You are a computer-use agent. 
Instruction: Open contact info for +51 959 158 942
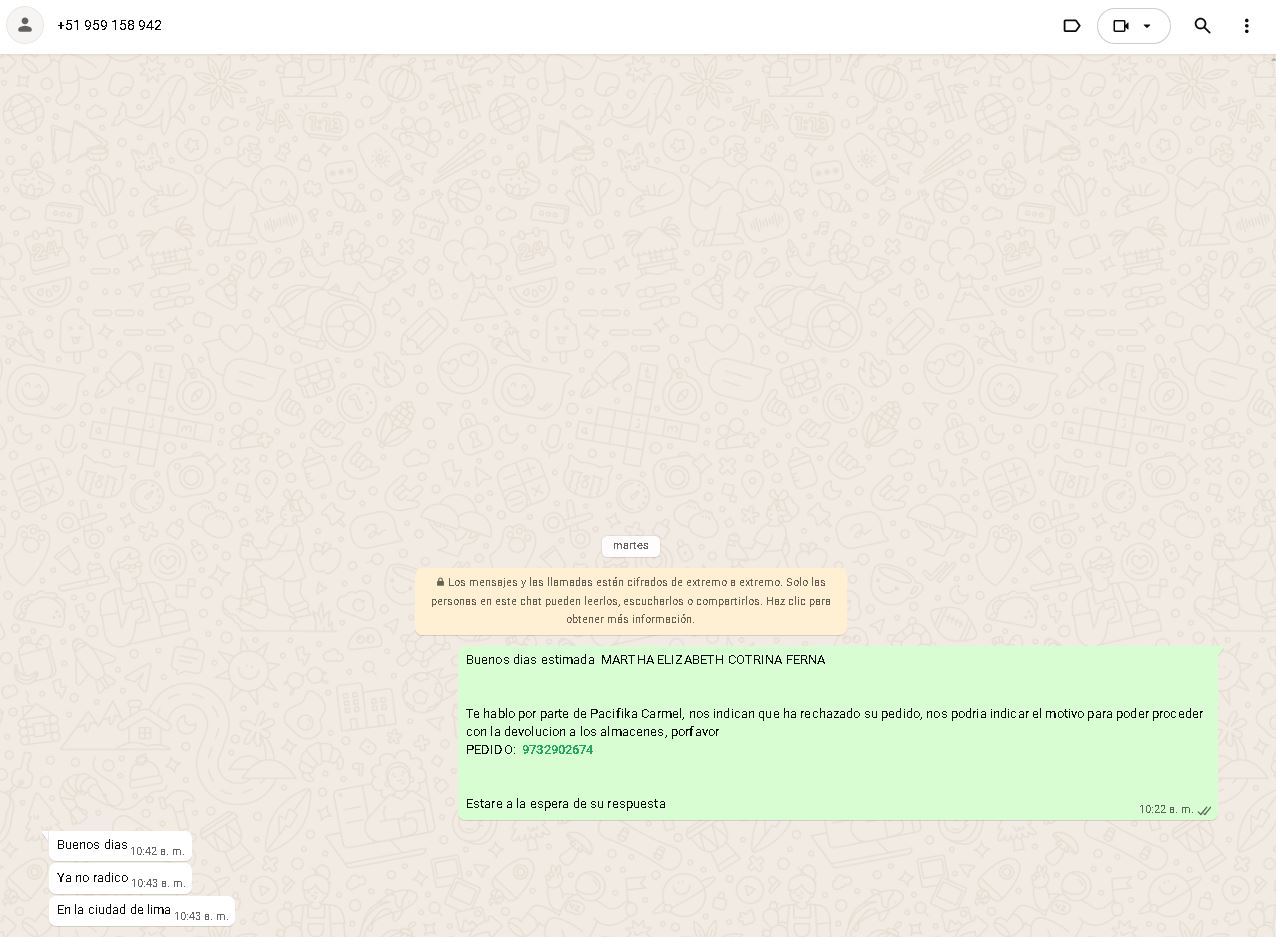[x=110, y=25]
